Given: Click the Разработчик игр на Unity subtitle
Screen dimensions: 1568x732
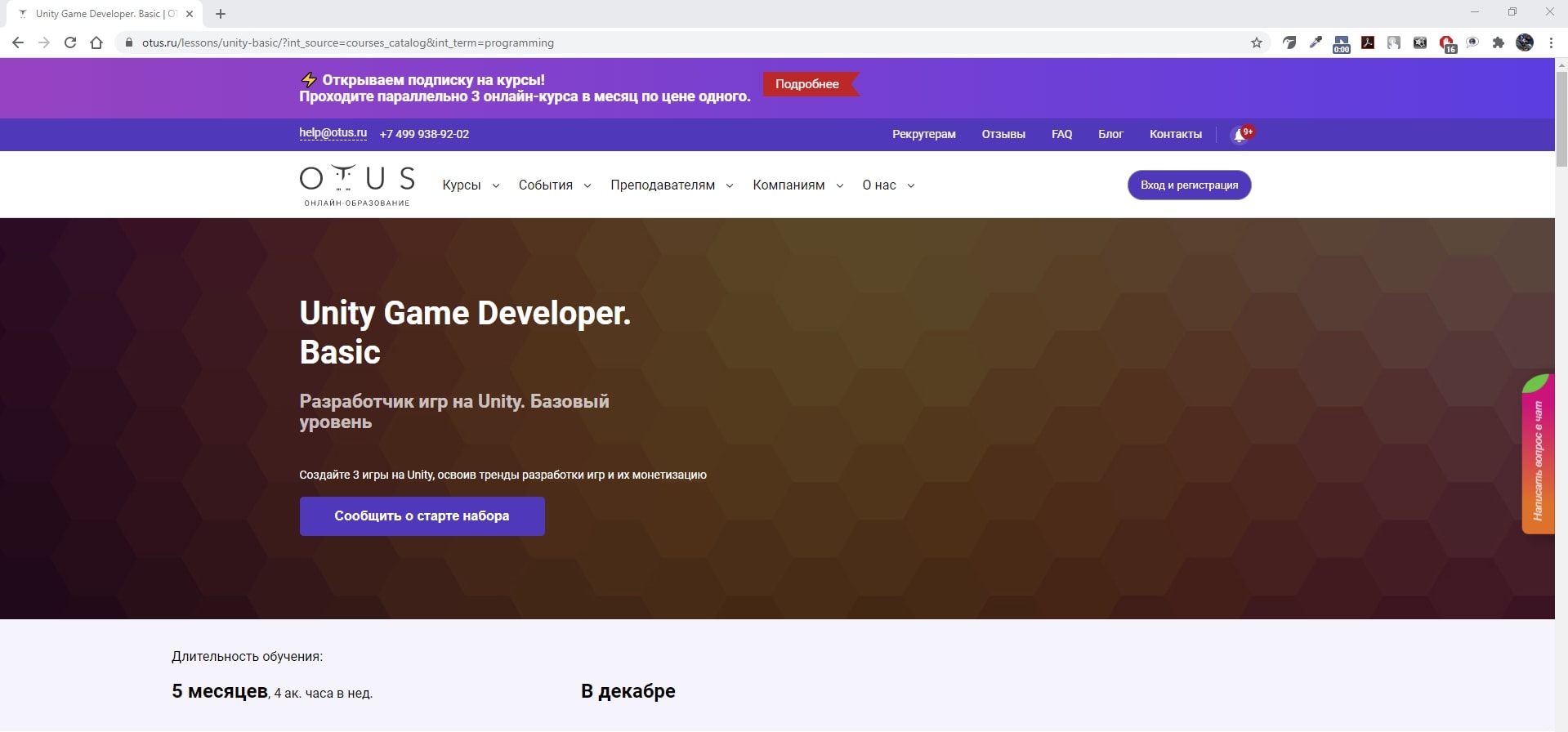Looking at the screenshot, I should tap(454, 412).
